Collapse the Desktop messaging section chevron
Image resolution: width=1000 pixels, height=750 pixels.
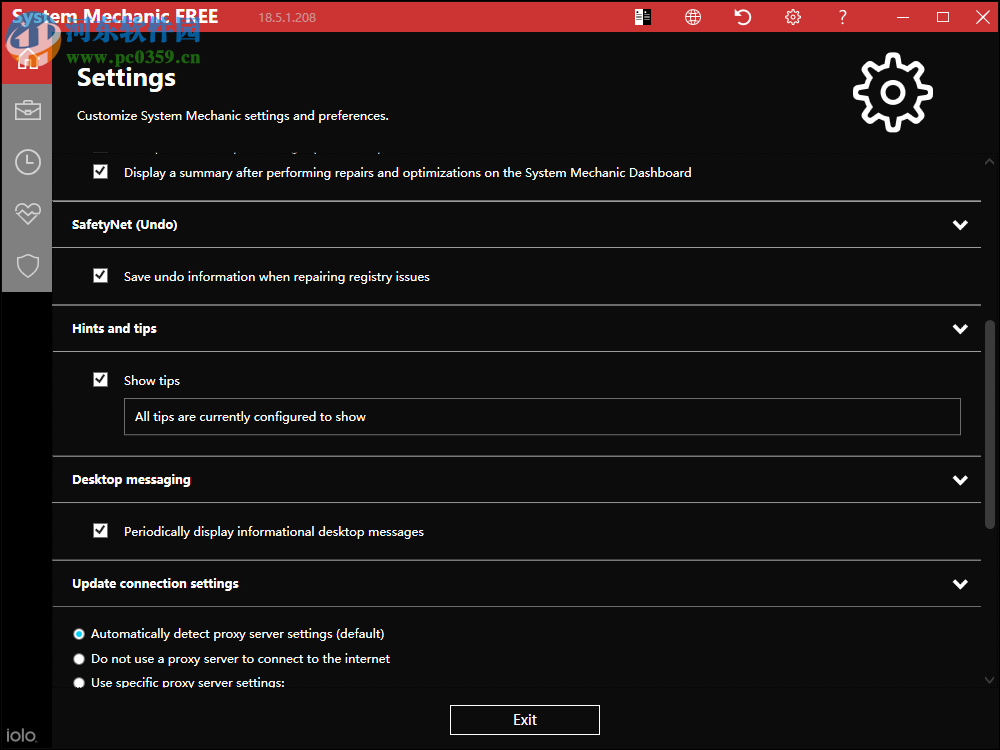[x=960, y=480]
